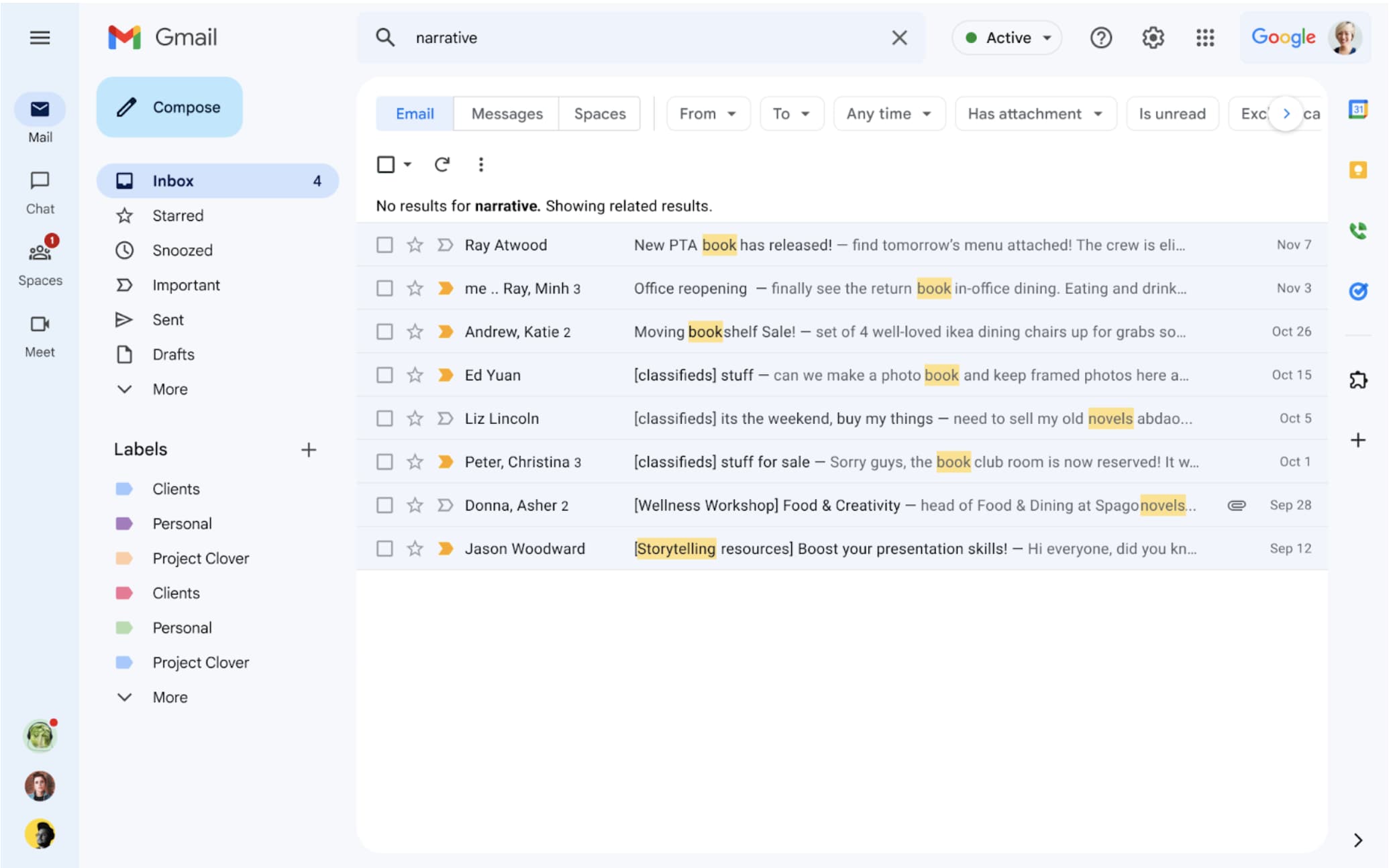Open the From filter dropdown
Viewport: 1393px width, 868px height.
coord(707,114)
